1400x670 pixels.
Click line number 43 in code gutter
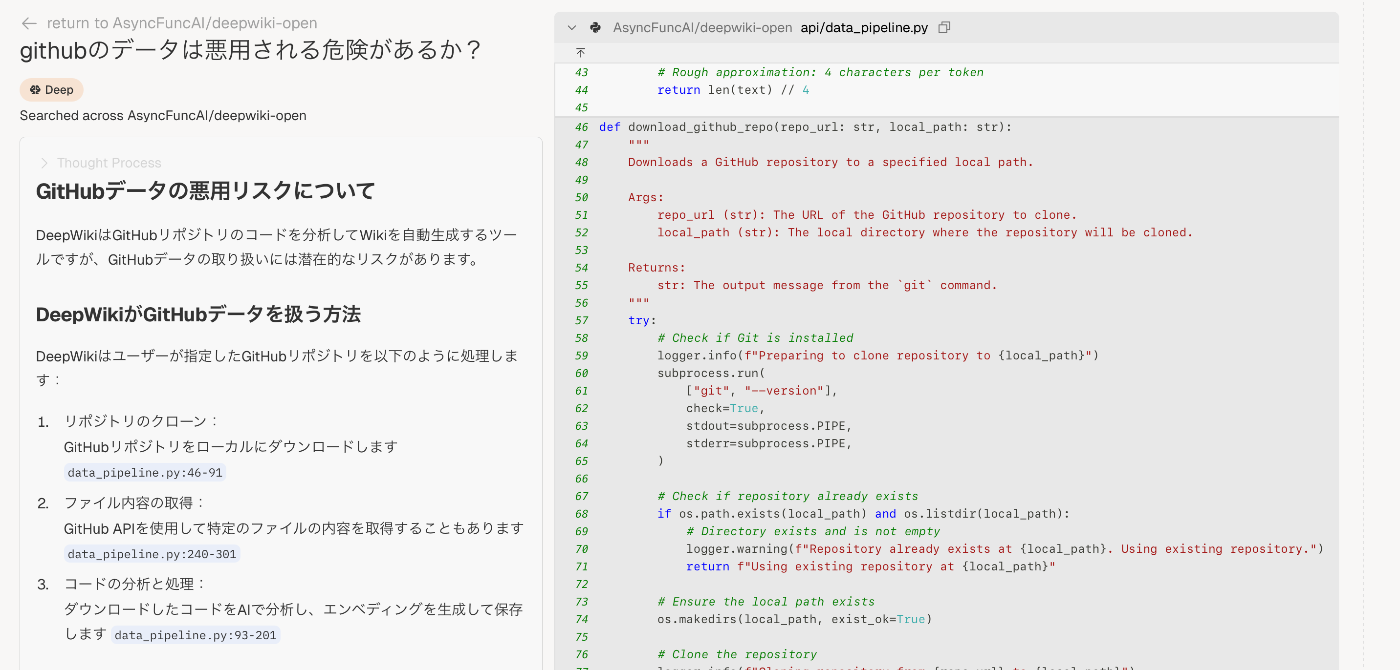(x=582, y=72)
